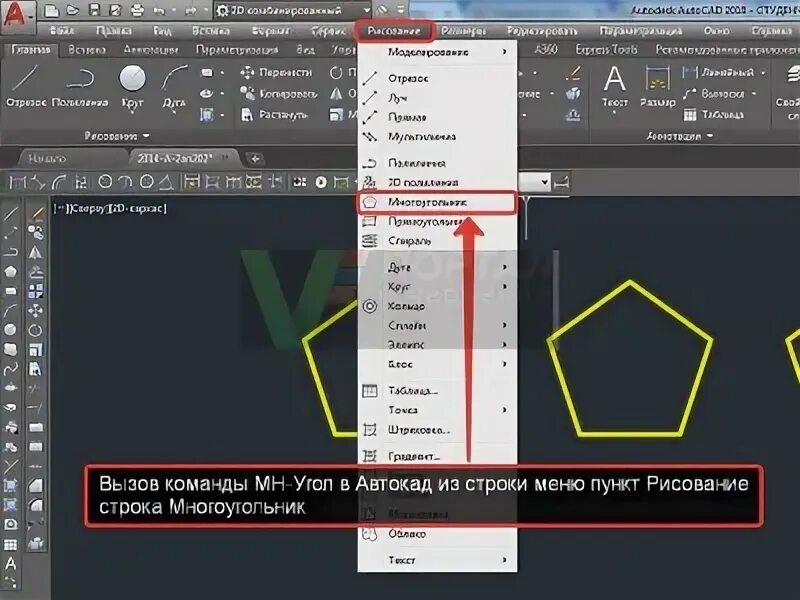Switch to the Express Tools ribbon tab
The width and height of the screenshot is (800, 600).
pyautogui.click(x=606, y=49)
